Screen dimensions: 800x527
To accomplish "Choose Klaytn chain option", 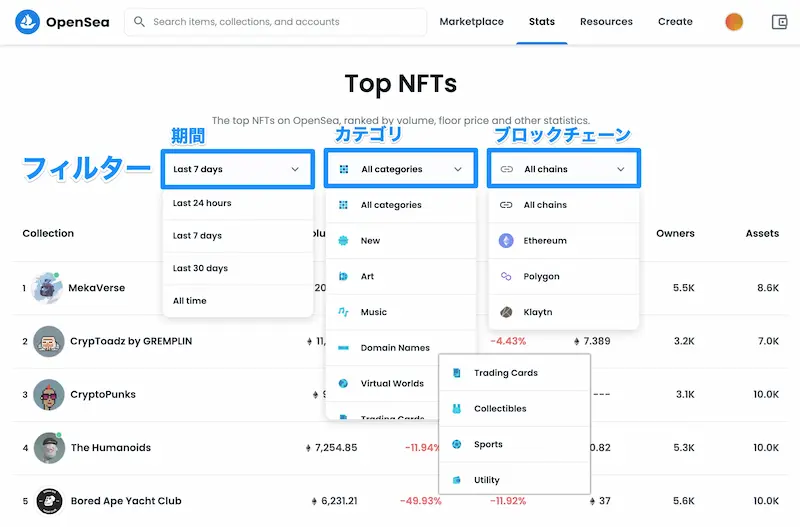I will tap(564, 312).
